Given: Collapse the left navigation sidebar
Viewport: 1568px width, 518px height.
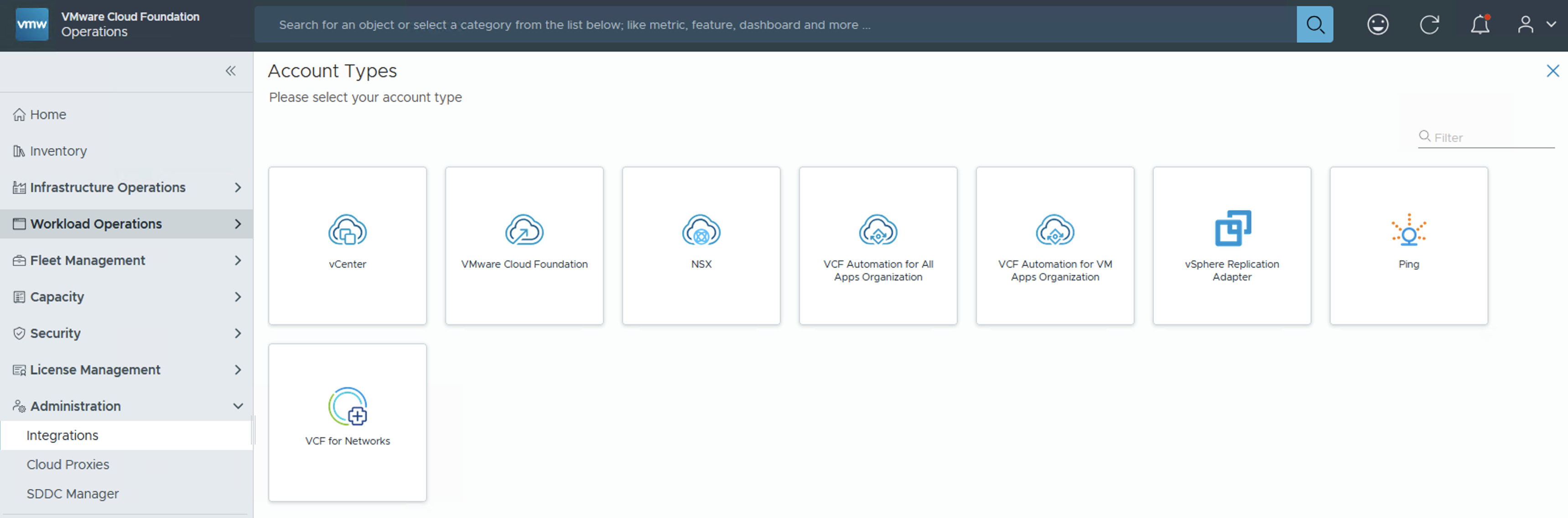Looking at the screenshot, I should tap(231, 71).
